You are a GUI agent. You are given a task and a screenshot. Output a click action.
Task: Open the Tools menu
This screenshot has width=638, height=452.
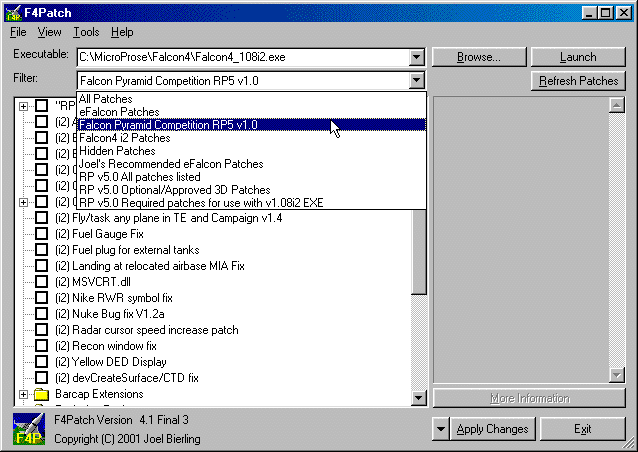(x=86, y=33)
